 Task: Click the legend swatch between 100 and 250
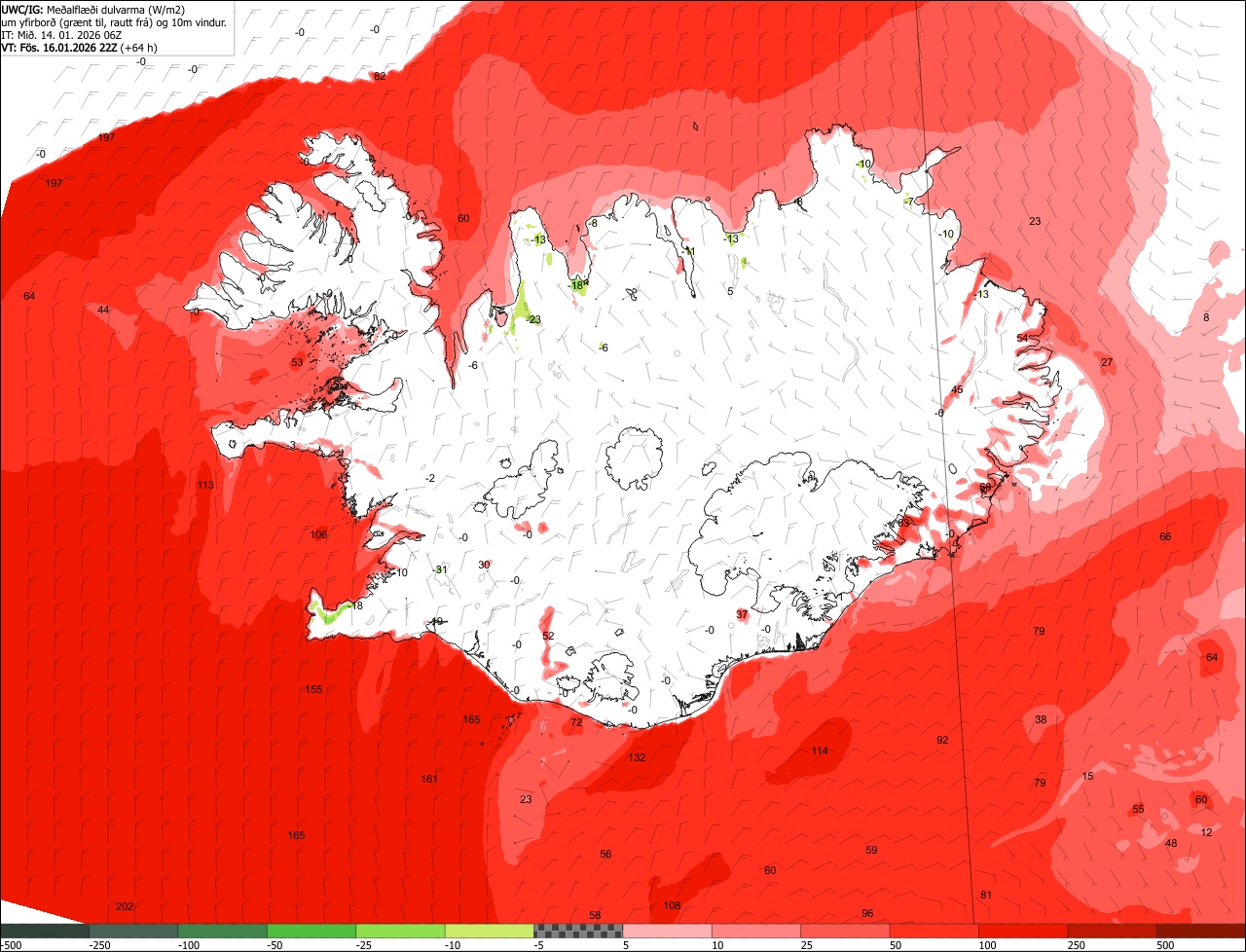coord(1024,931)
